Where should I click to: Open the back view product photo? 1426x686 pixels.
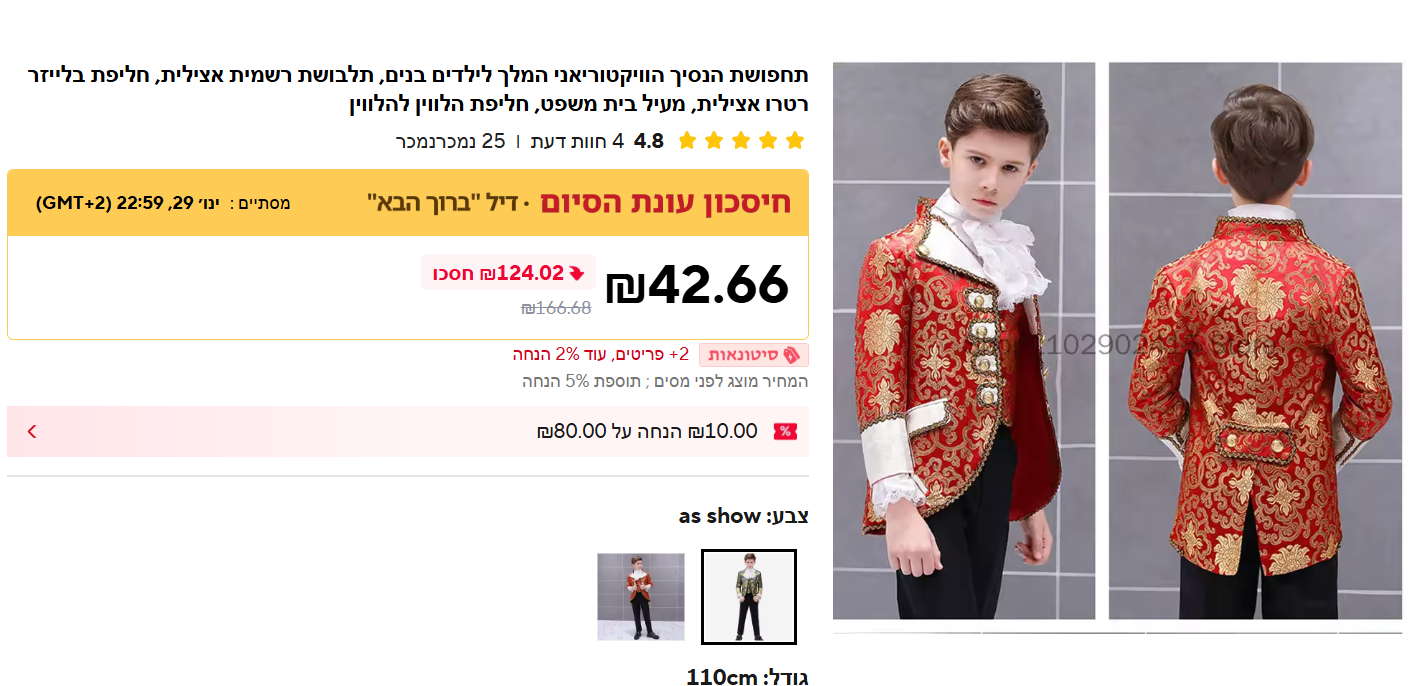tap(1255, 341)
